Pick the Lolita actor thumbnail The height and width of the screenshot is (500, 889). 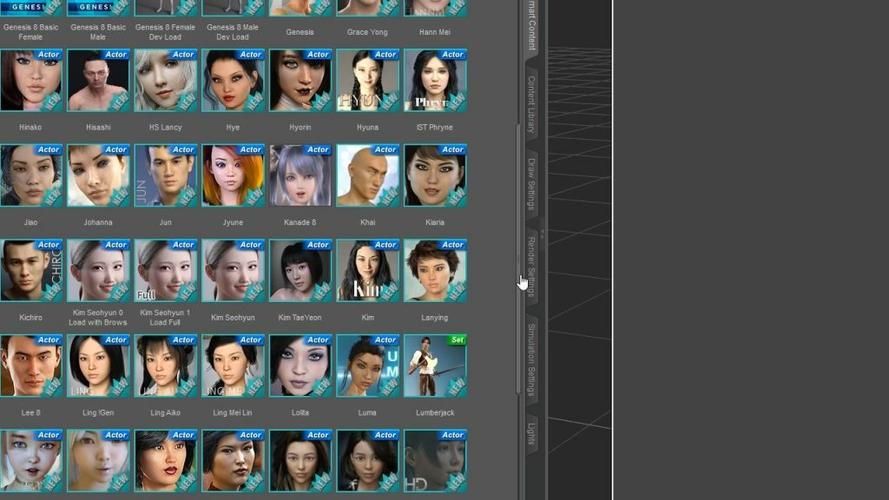coord(300,366)
